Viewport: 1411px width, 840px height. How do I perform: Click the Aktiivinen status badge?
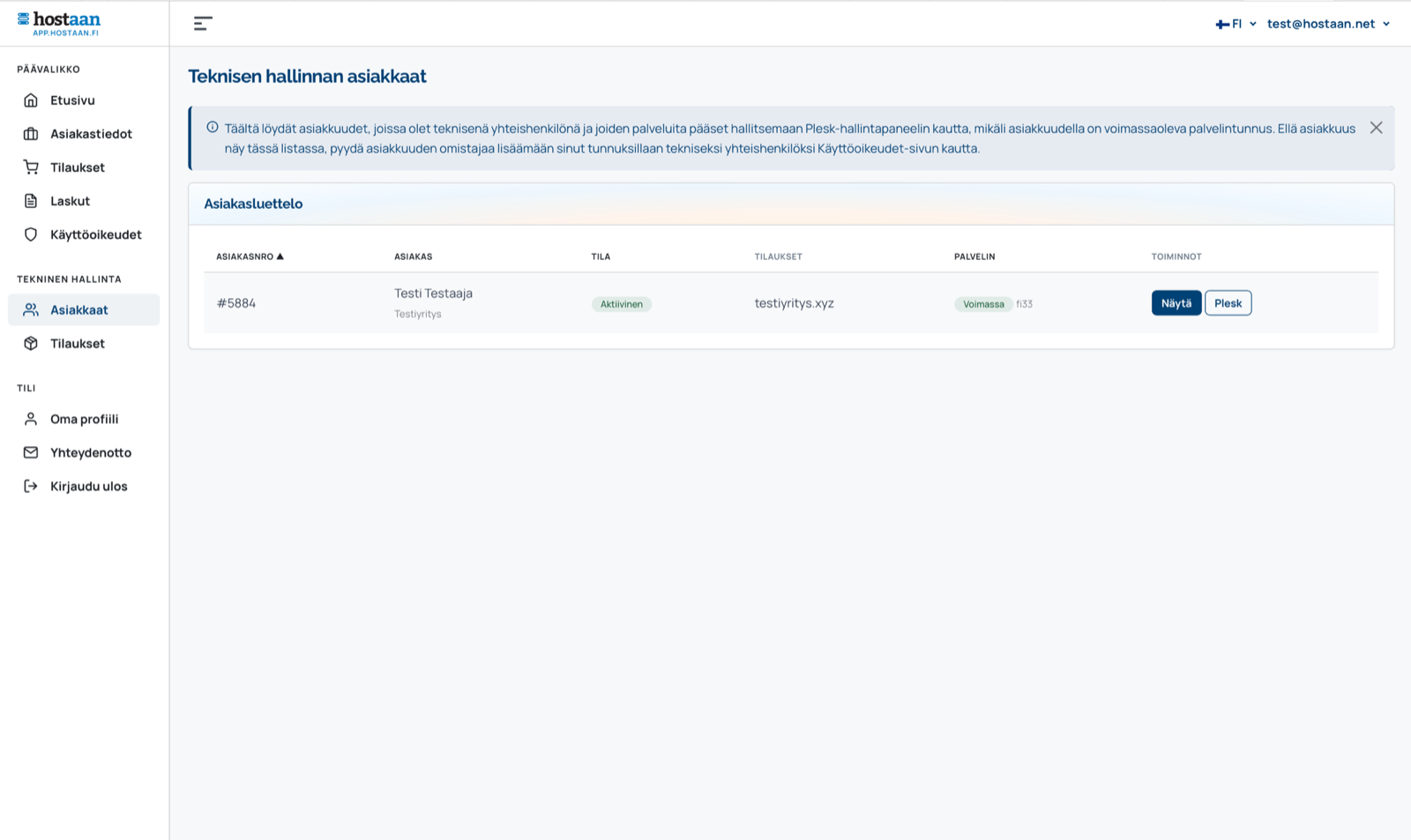click(622, 304)
